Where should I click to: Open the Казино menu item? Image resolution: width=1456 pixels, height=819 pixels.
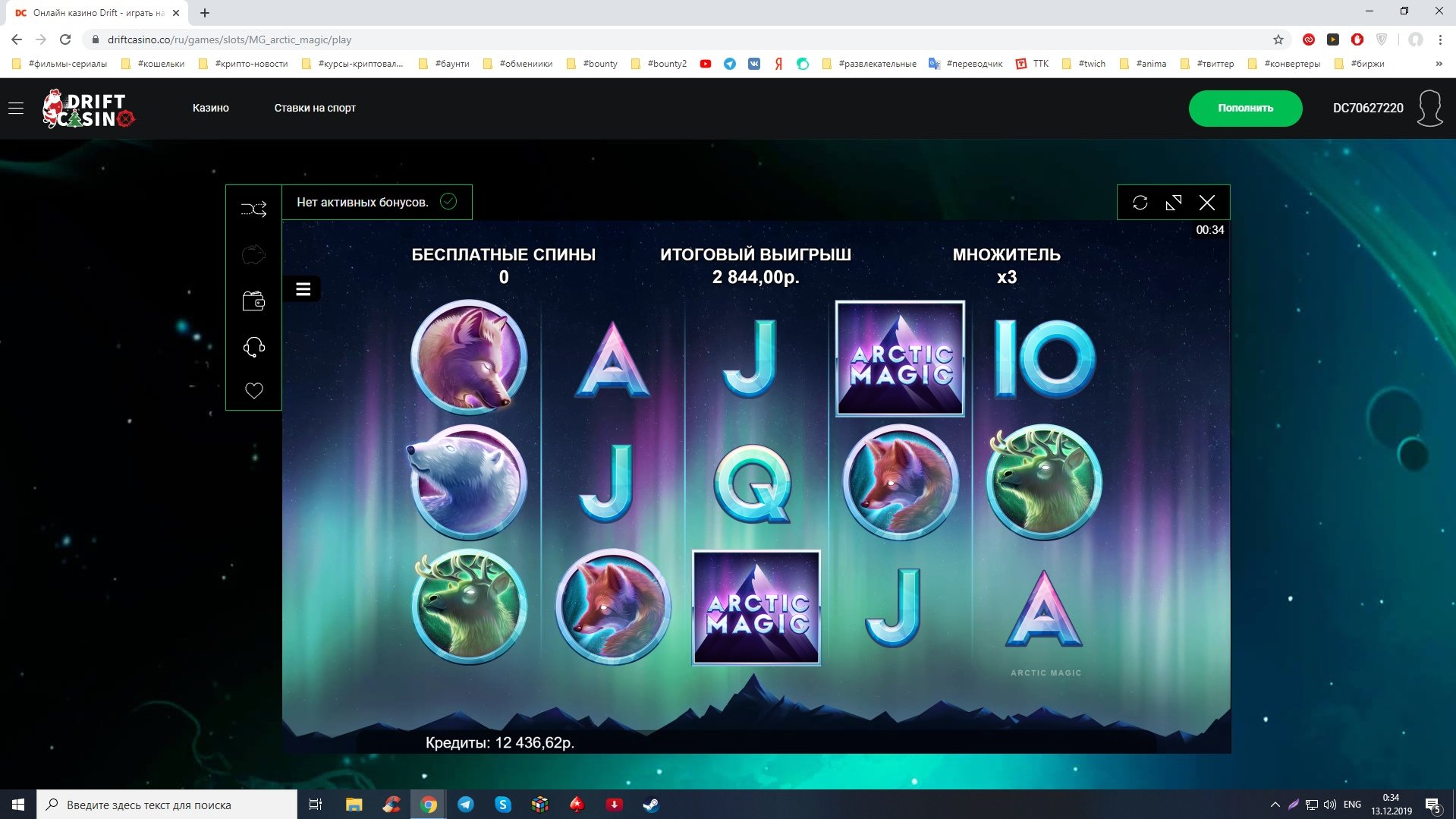[211, 108]
